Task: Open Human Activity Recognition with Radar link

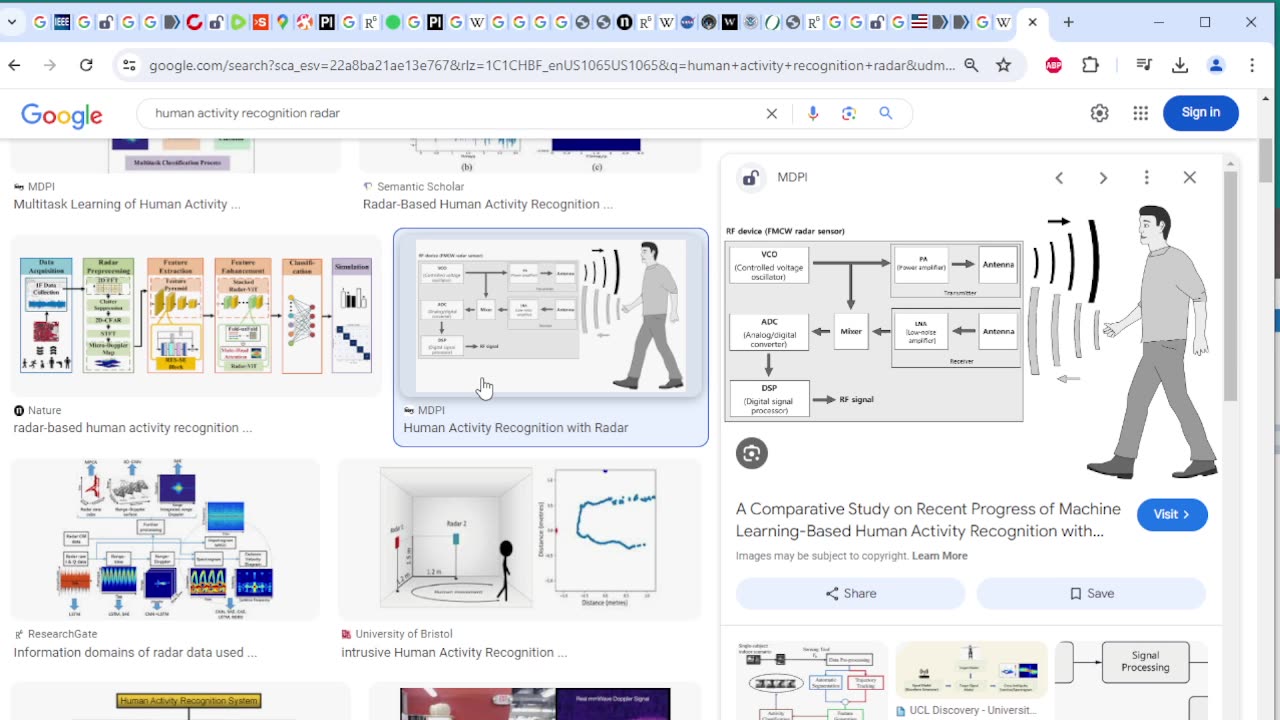Action: click(516, 428)
